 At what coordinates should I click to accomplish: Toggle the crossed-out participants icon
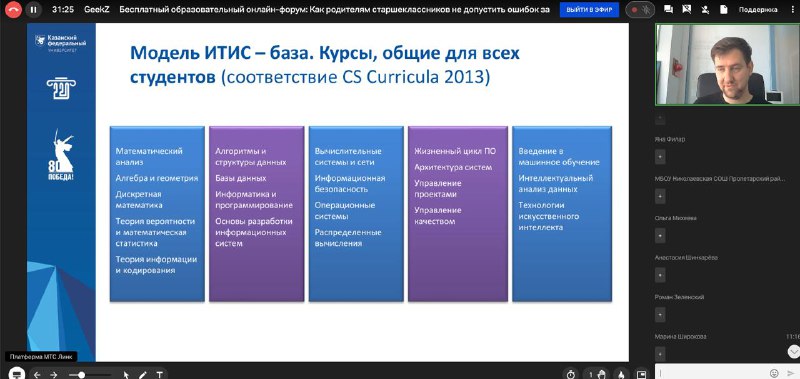[705, 10]
